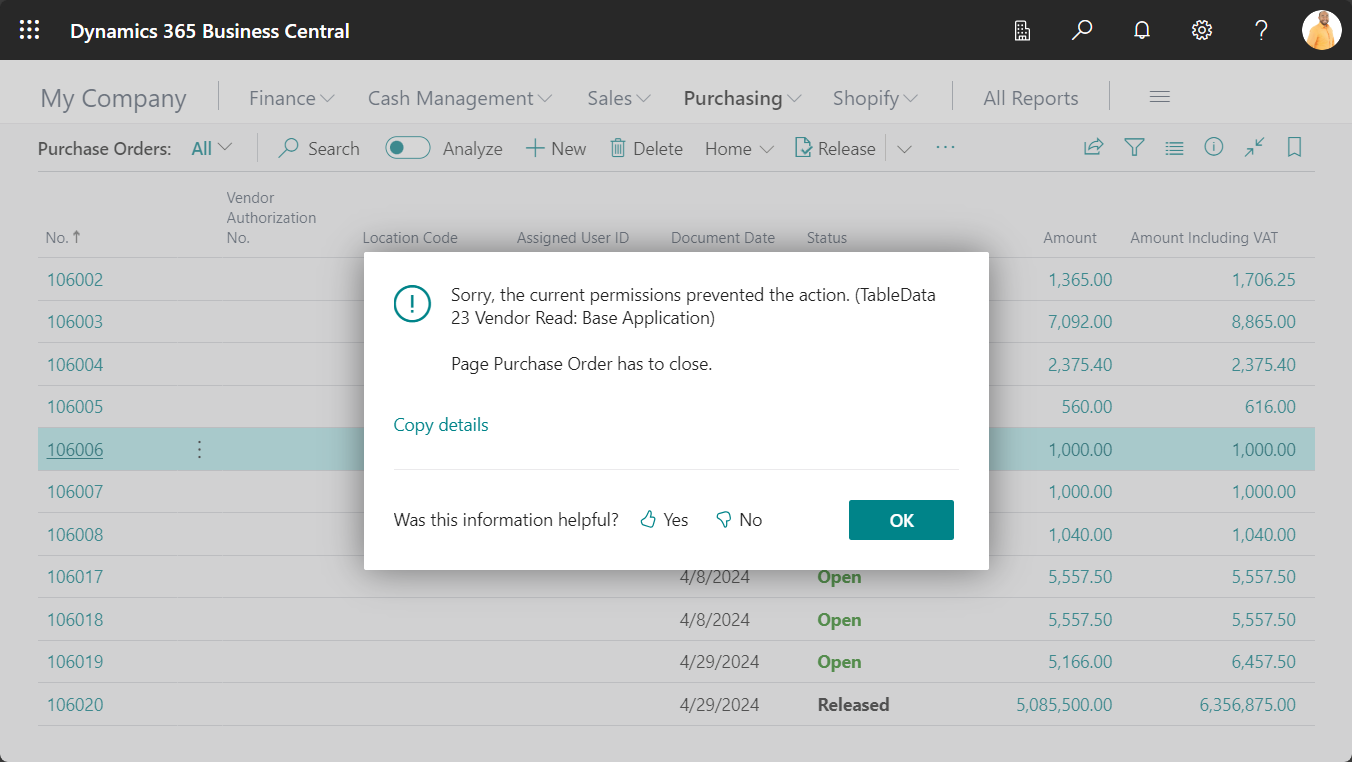Exit focus mode with the collapse icon
The height and width of the screenshot is (762, 1352).
coord(1254,147)
